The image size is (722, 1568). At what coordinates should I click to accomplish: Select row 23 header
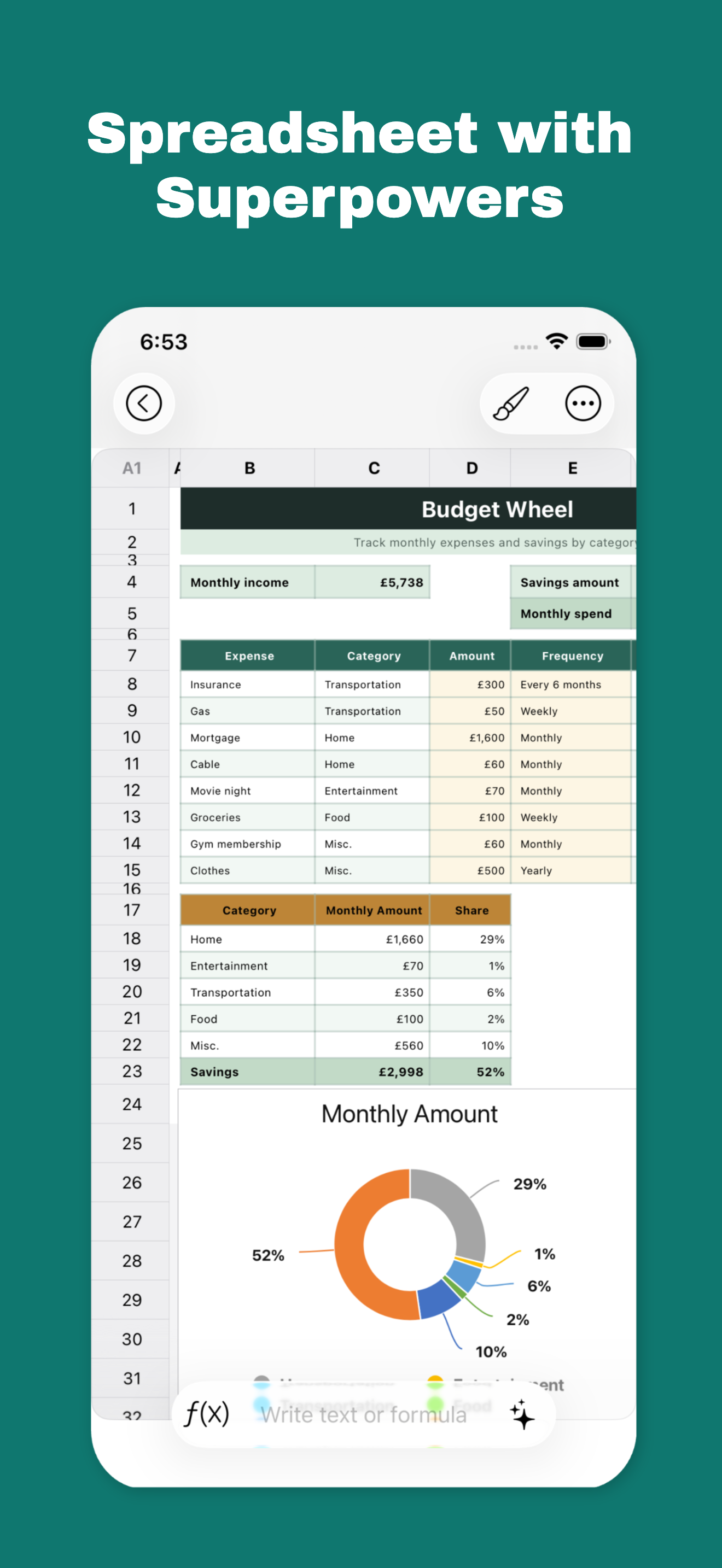(x=131, y=1072)
